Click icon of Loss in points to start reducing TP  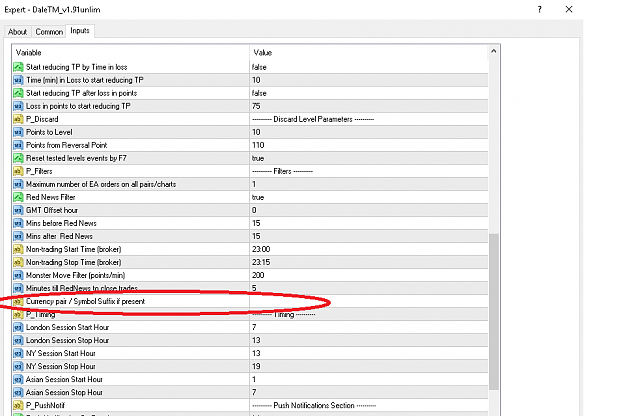tap(18, 106)
